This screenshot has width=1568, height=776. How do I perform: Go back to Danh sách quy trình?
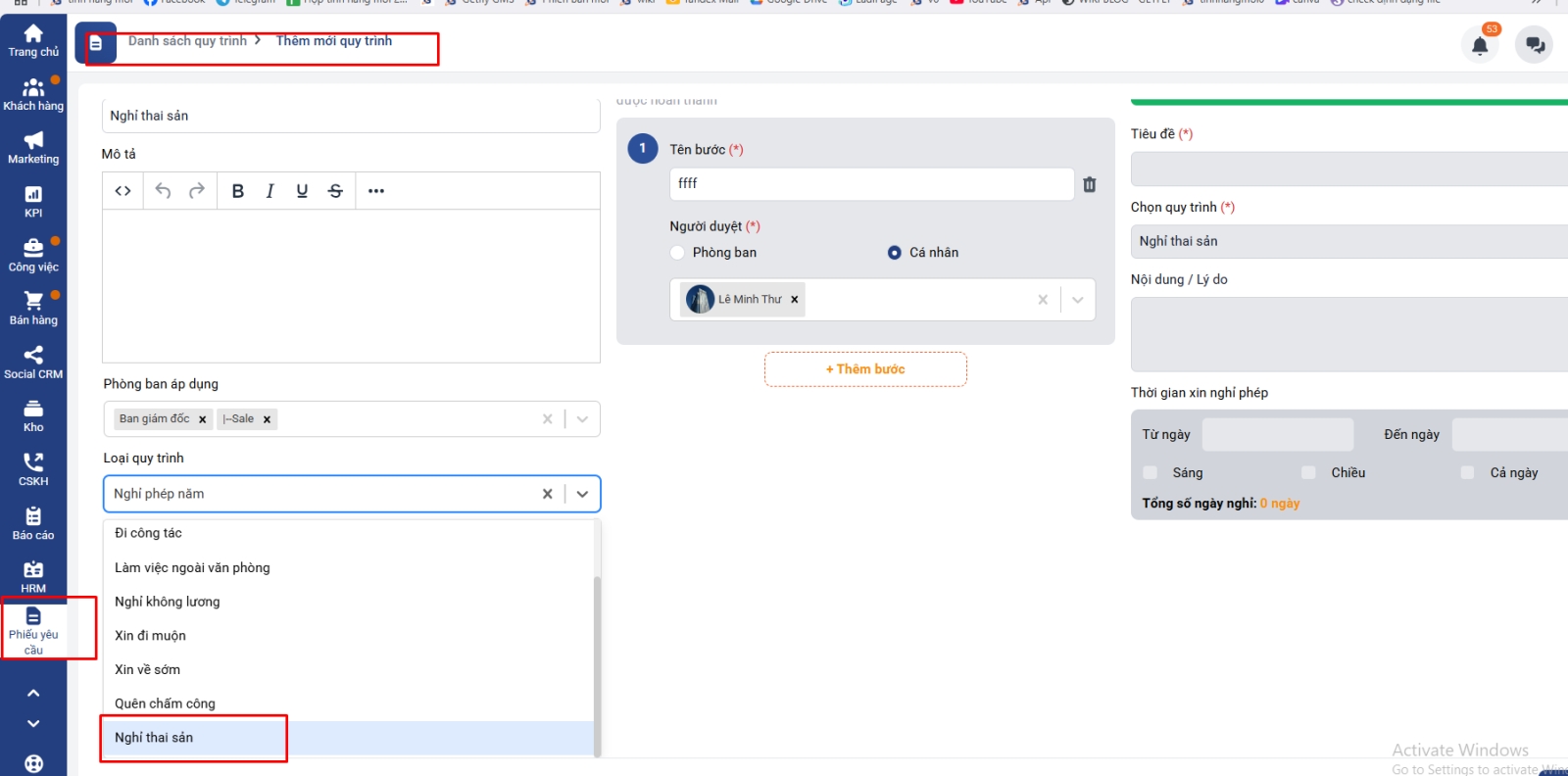point(187,41)
